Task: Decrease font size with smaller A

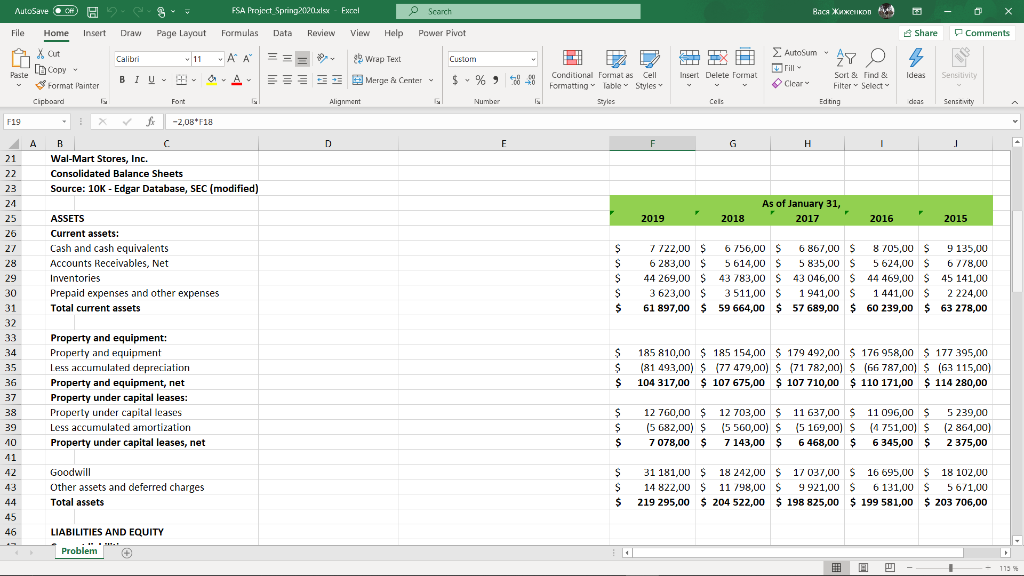Action: (248, 59)
